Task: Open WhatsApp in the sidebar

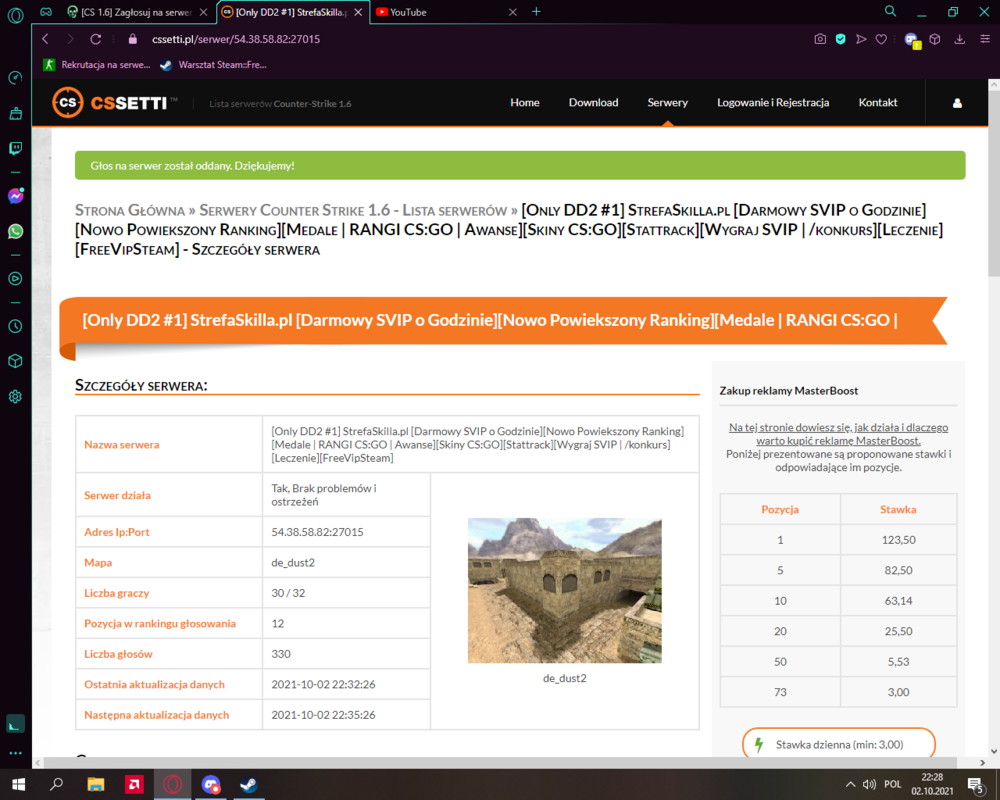Action: click(x=15, y=231)
